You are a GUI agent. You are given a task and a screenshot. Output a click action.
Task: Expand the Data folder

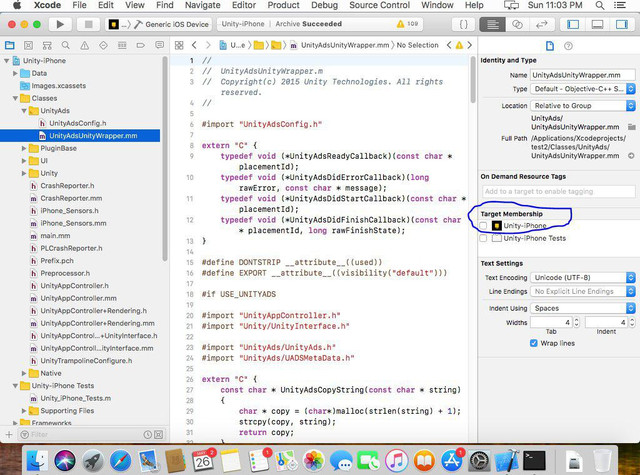pyautogui.click(x=15, y=73)
